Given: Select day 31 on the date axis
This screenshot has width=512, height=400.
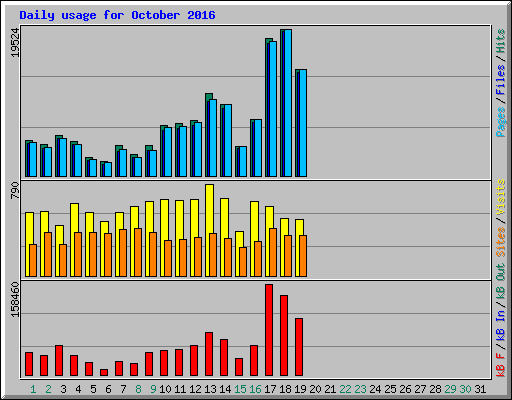Looking at the screenshot, I should (x=480, y=389).
